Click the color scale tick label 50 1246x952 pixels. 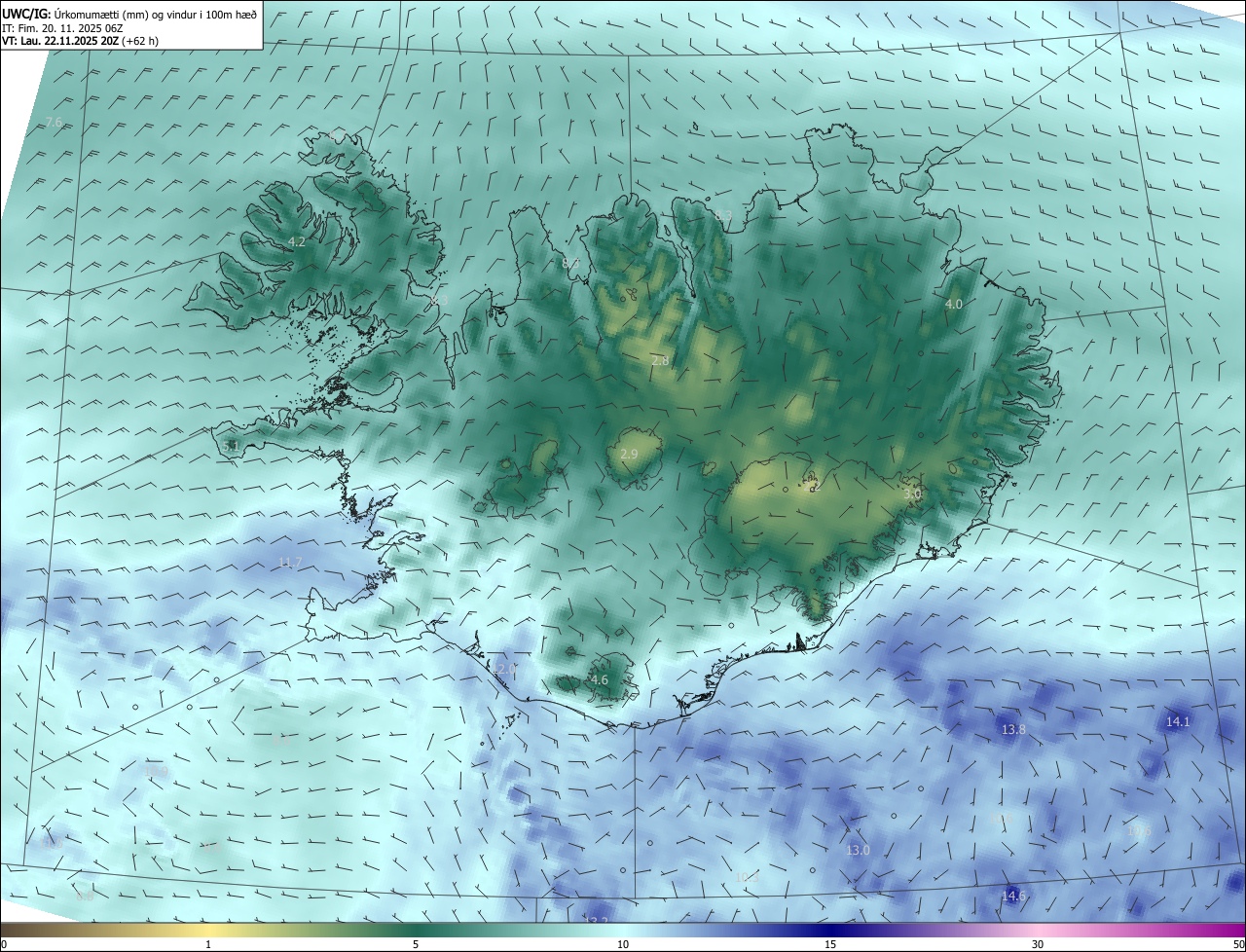[x=1238, y=944]
